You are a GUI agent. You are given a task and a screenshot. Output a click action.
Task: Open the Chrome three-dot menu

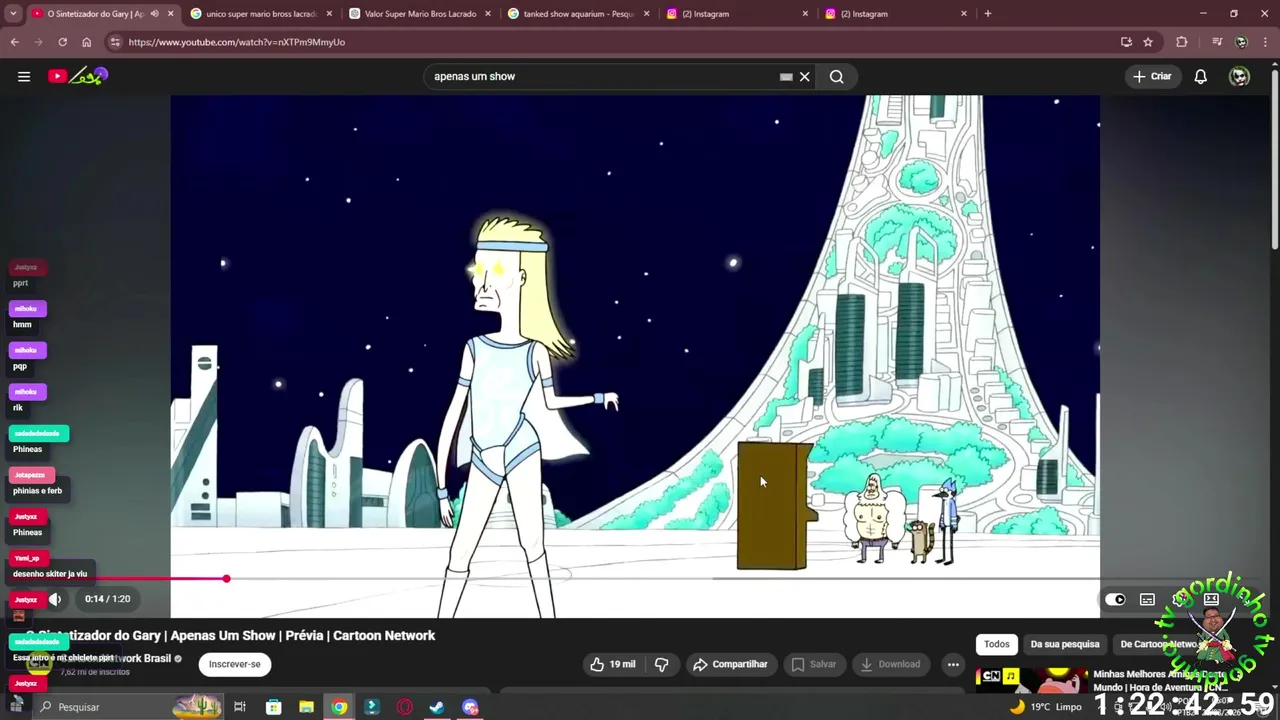pyautogui.click(x=1267, y=42)
